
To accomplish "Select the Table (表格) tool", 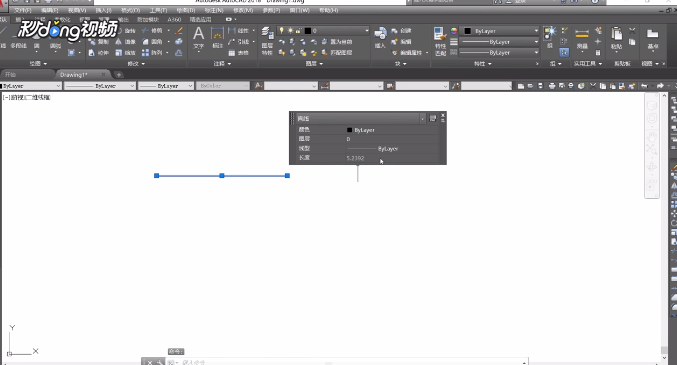I will click(238, 53).
